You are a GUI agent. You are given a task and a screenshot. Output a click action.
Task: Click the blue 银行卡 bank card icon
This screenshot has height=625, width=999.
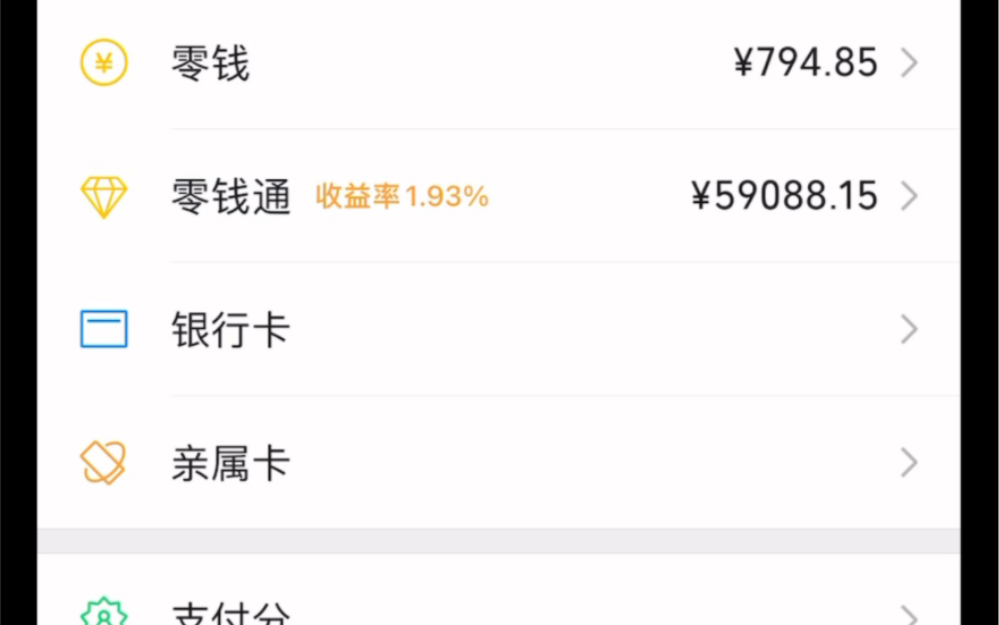point(103,329)
